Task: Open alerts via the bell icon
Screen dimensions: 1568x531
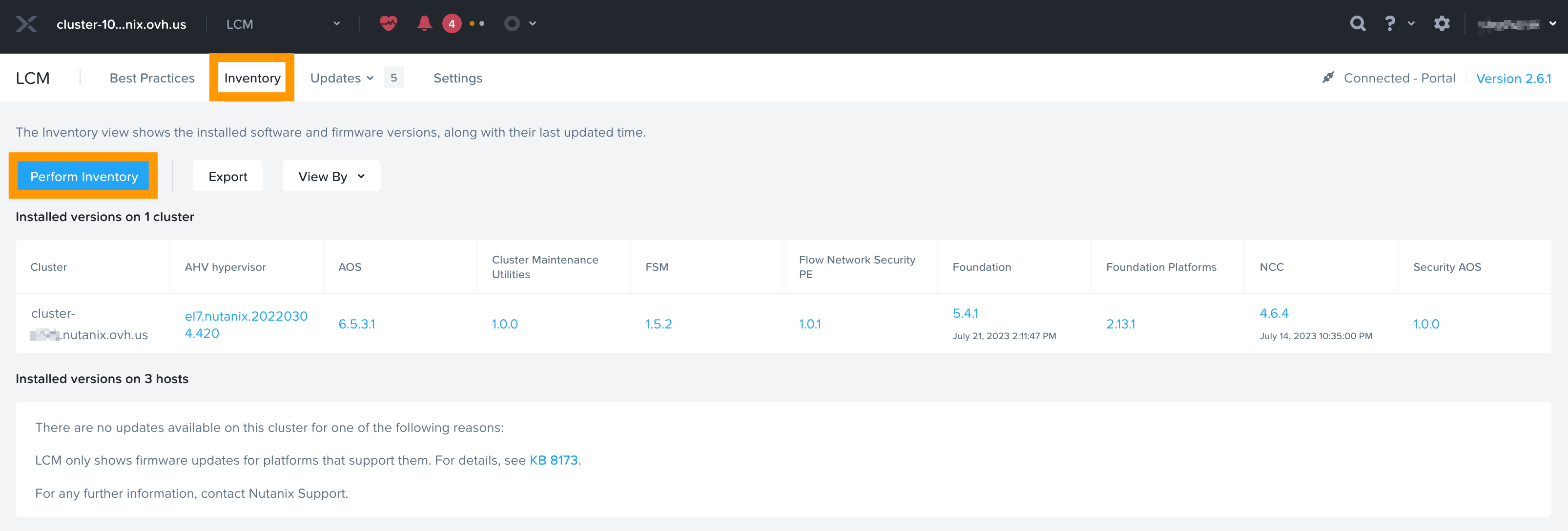Action: (424, 24)
